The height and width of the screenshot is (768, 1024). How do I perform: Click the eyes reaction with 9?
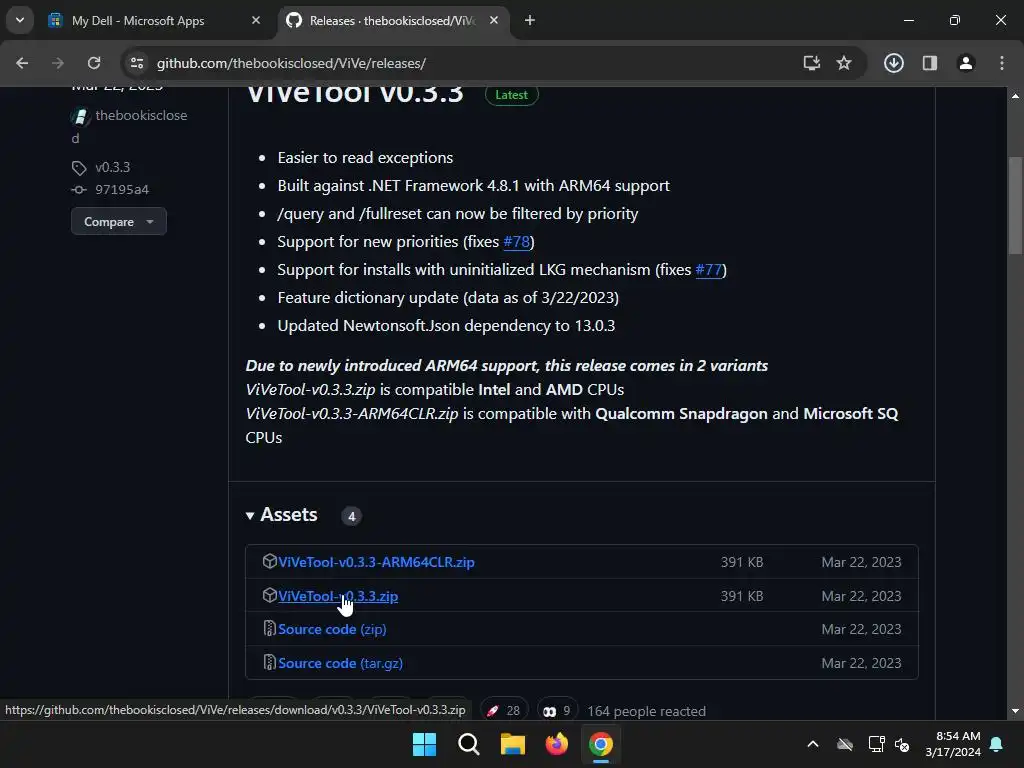click(x=557, y=711)
